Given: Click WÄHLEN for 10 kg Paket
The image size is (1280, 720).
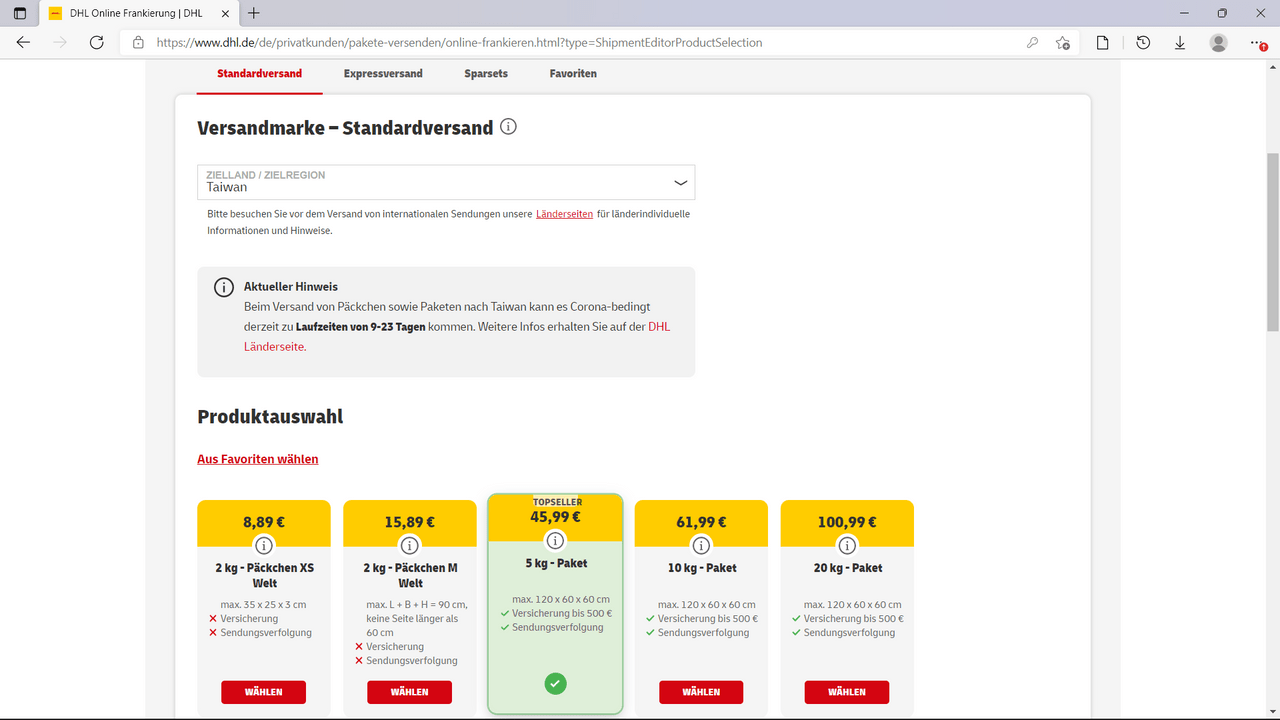Looking at the screenshot, I should [701, 692].
